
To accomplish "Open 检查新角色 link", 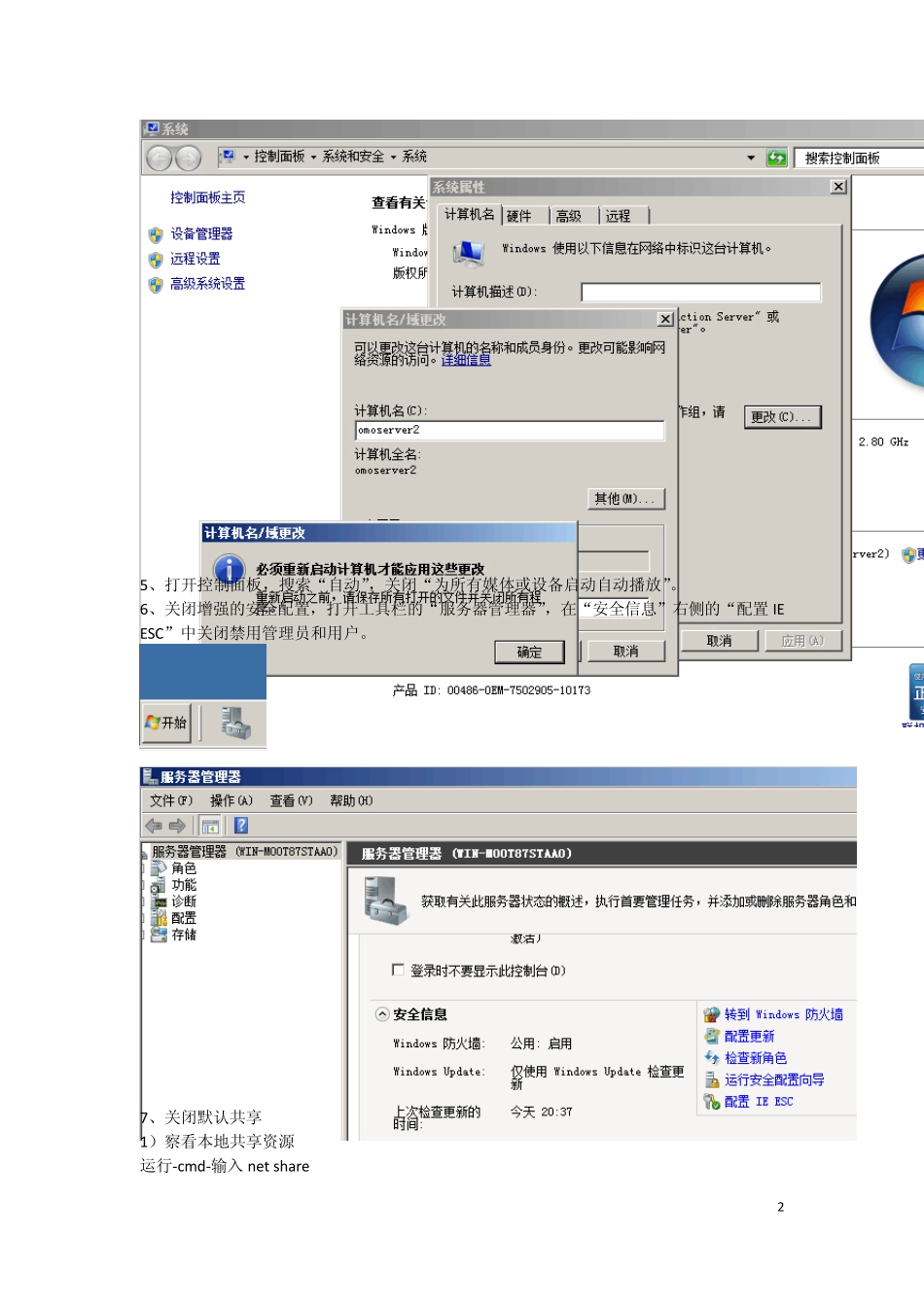I will 756,1058.
